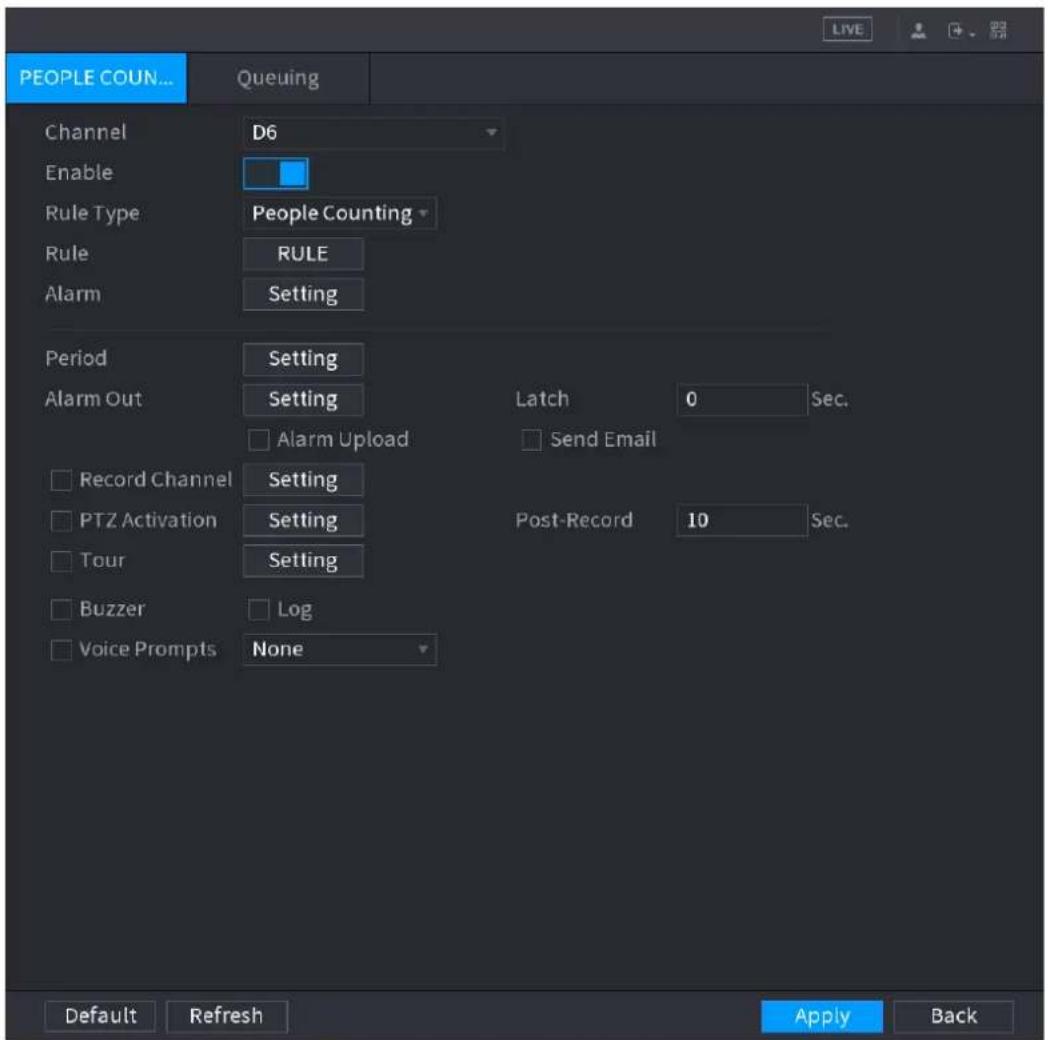Switch to the Queuing tab
The image size is (1048, 1040).
278,78
